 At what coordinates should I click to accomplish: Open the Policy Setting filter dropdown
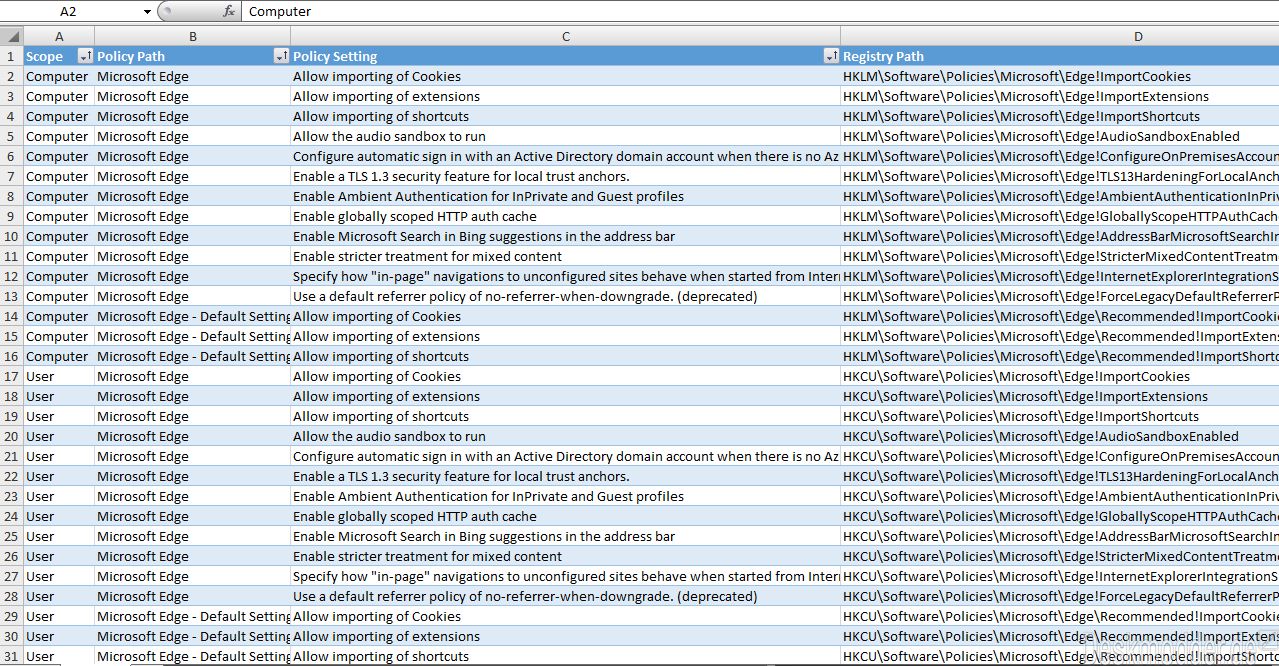(x=831, y=57)
